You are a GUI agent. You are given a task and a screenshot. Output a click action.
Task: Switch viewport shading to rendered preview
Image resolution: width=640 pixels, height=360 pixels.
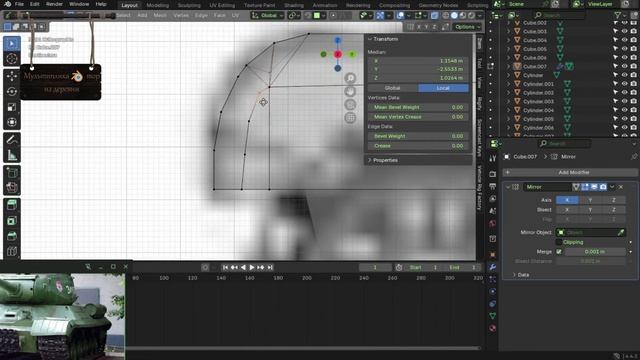tap(471, 16)
